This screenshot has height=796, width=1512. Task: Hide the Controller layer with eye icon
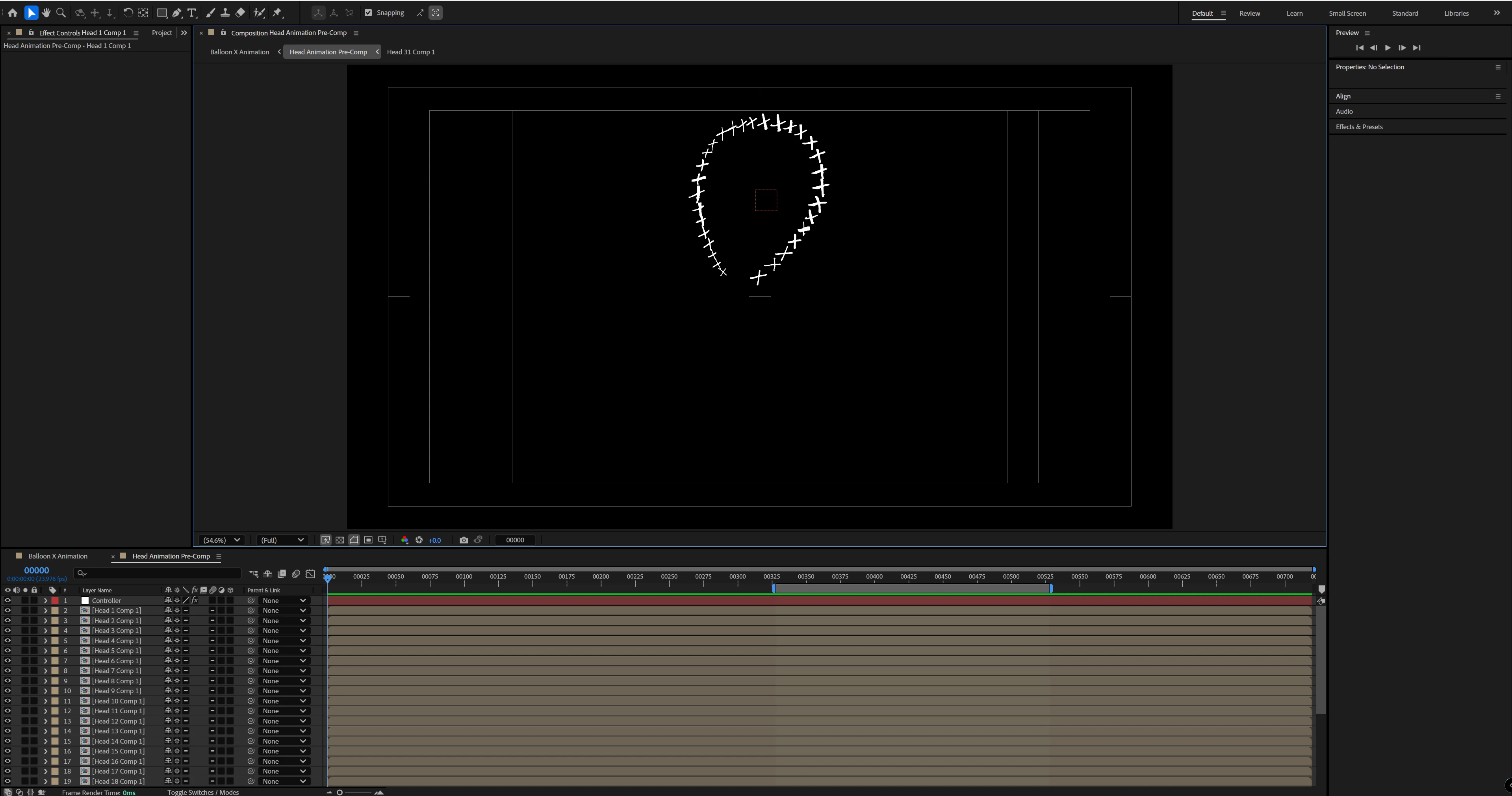click(x=7, y=601)
